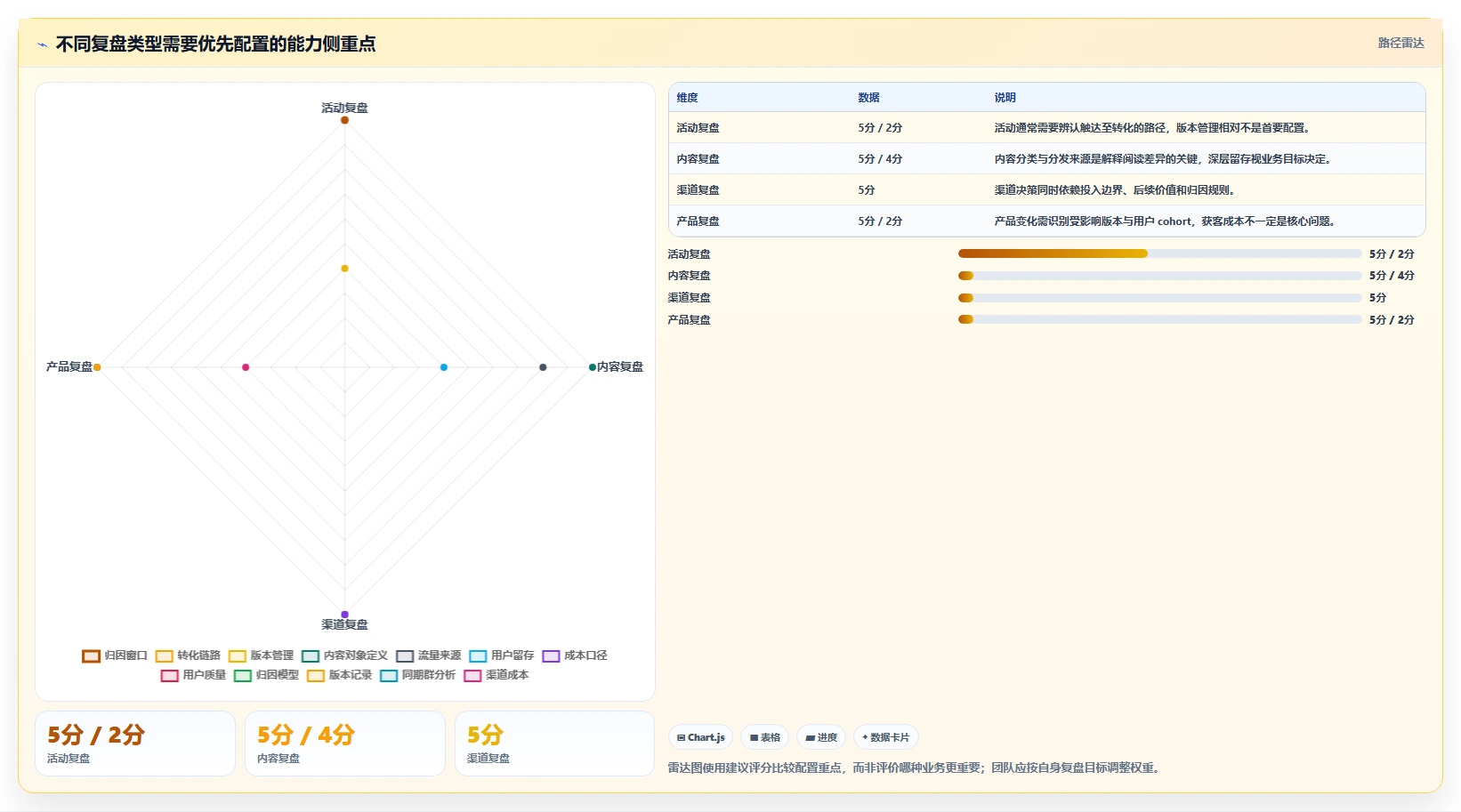The width and height of the screenshot is (1461, 812).
Task: Click the 产品复盘 progress bar
Action: pos(1159,319)
